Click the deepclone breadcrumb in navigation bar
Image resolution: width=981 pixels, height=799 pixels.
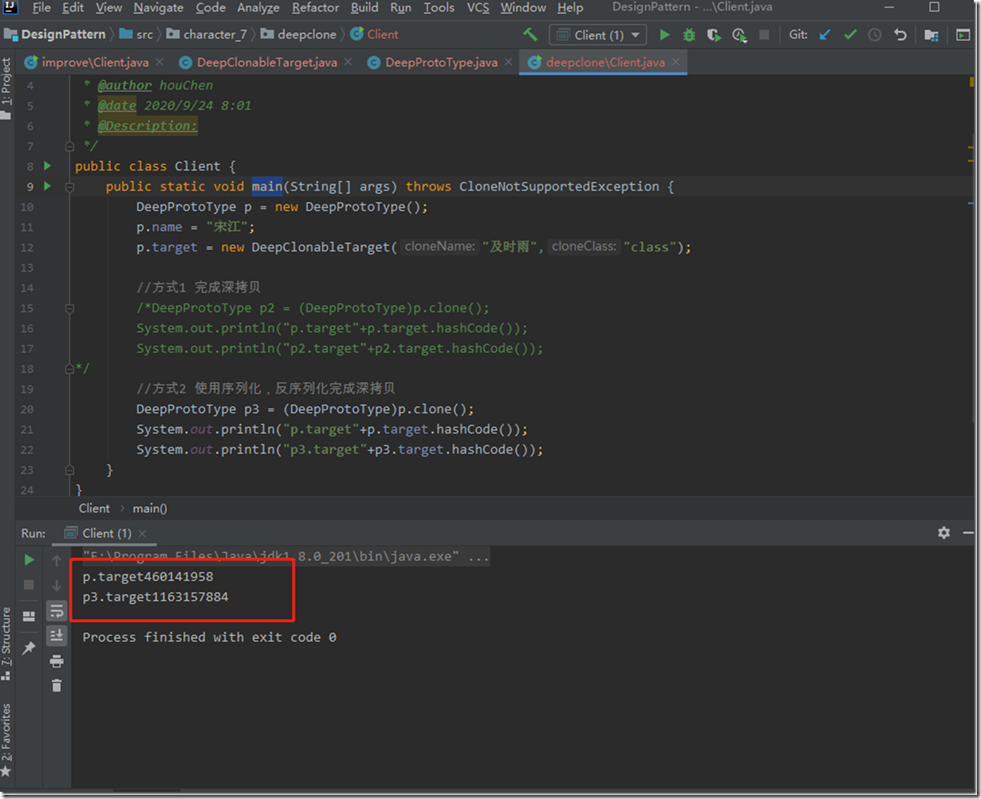pyautogui.click(x=307, y=34)
